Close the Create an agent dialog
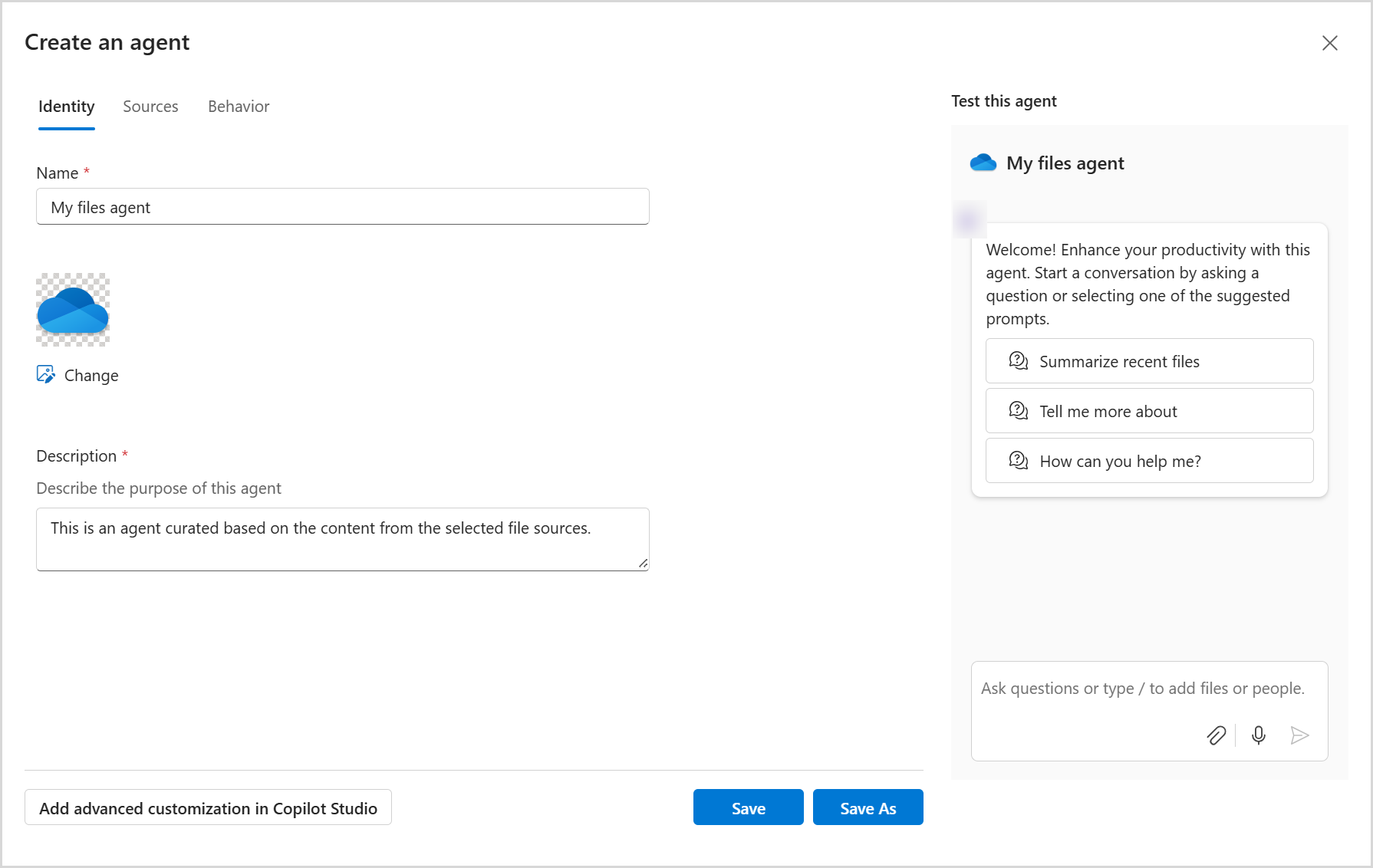Viewport: 1373px width, 868px height. pos(1329,43)
